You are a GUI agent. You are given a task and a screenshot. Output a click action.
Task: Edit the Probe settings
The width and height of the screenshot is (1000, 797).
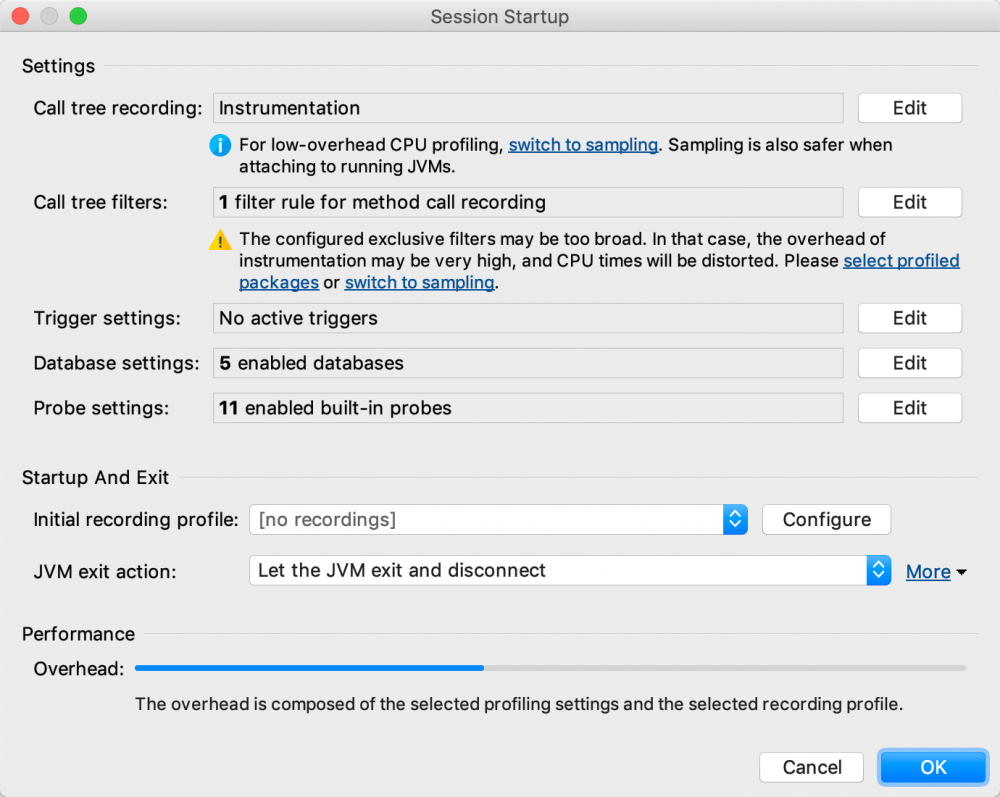(909, 408)
